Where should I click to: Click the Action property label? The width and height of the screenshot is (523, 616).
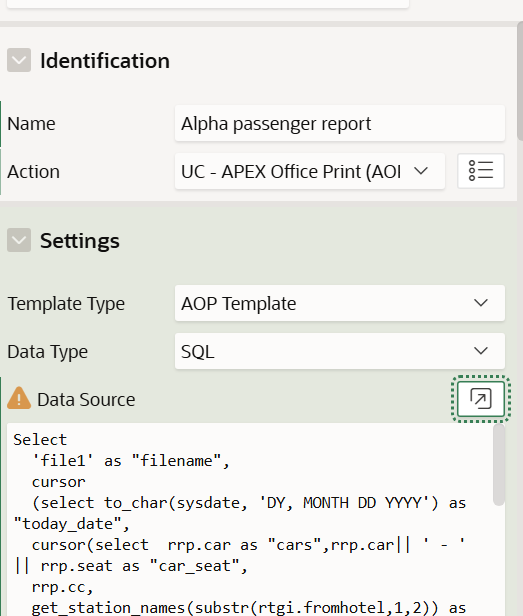[33, 172]
